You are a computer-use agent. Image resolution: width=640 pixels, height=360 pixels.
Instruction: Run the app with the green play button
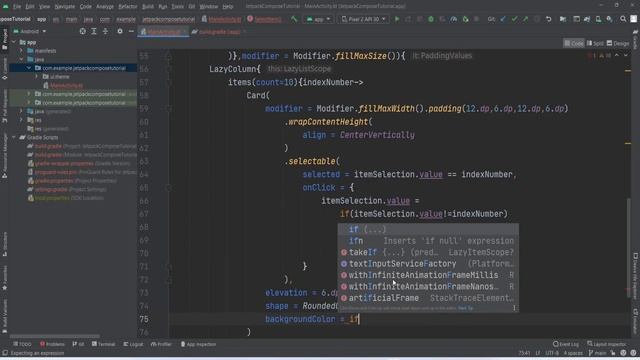397,19
